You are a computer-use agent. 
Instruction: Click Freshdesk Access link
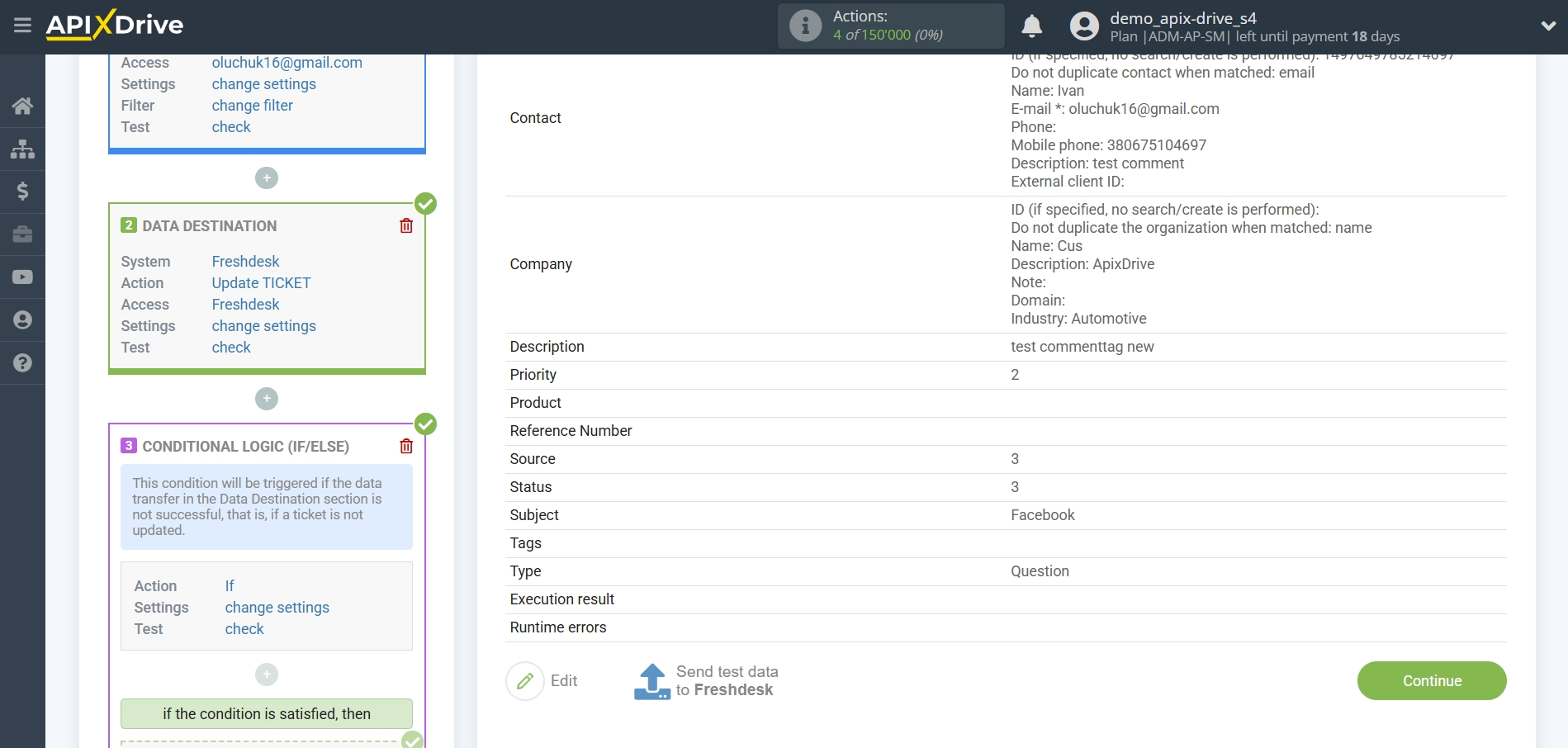point(245,305)
